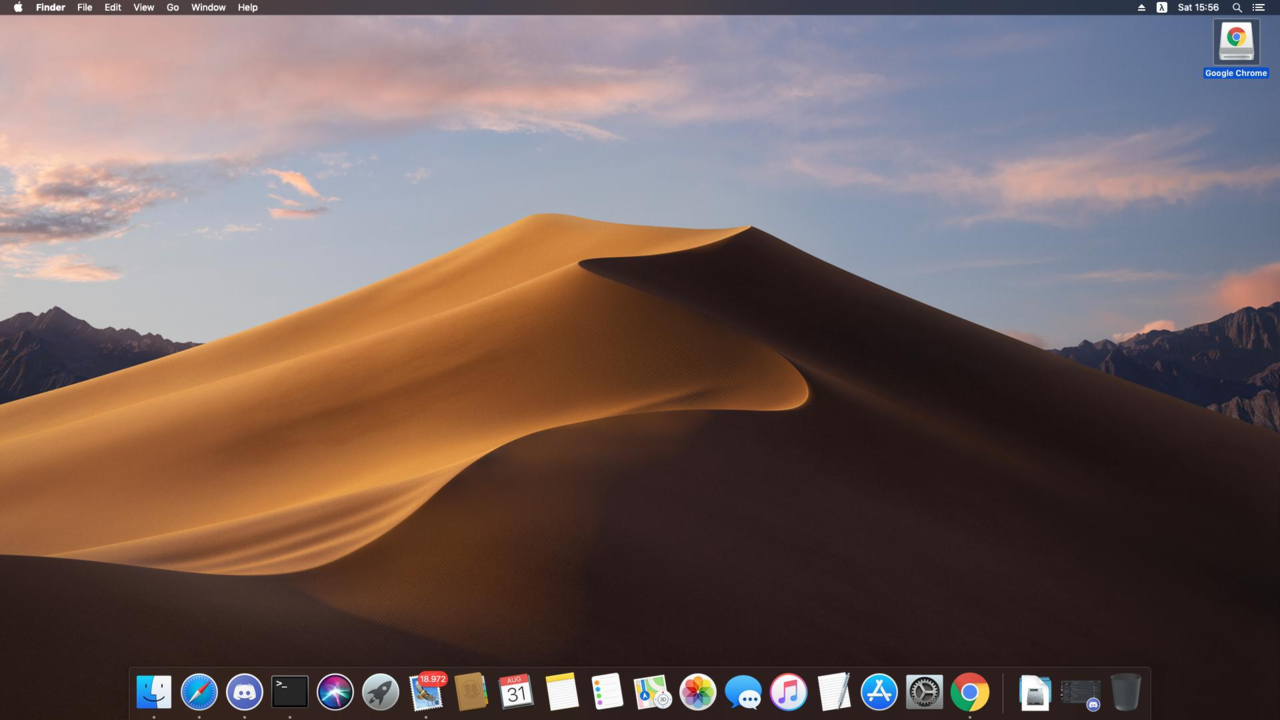The image size is (1280, 720).
Task: Open Mail with the 18.972 badge
Action: pyautogui.click(x=427, y=691)
